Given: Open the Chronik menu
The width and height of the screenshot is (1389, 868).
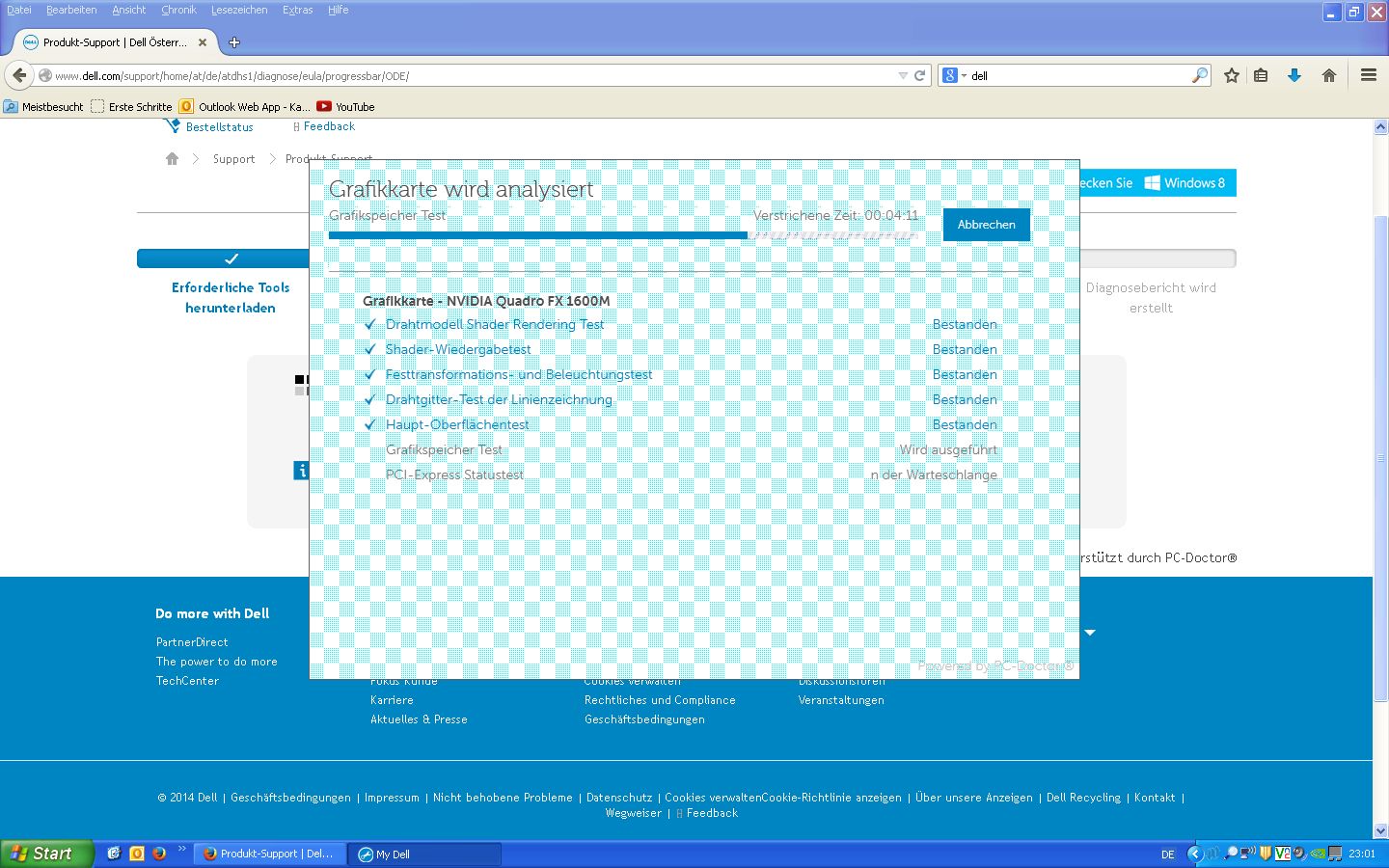Looking at the screenshot, I should click(x=178, y=10).
